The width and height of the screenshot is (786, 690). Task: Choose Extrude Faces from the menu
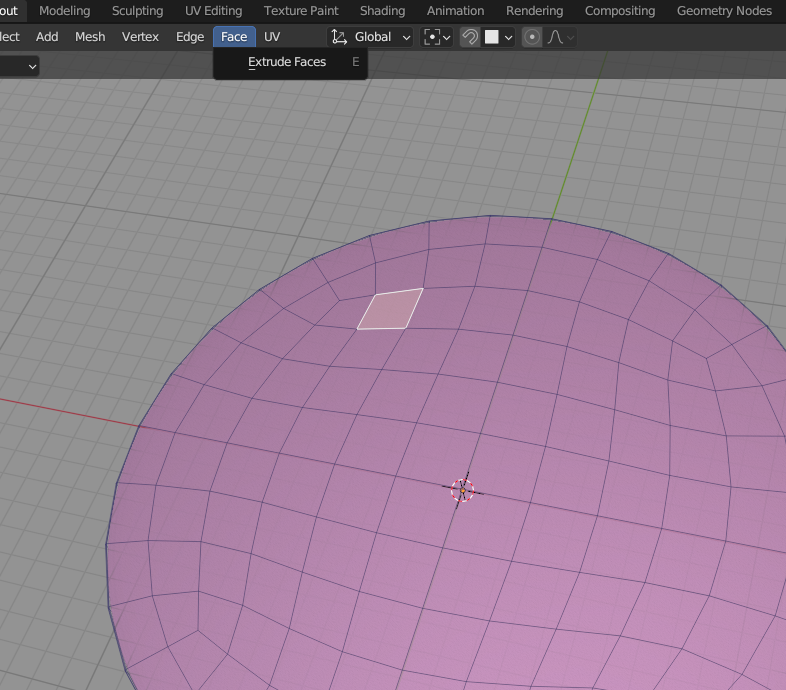click(x=287, y=62)
